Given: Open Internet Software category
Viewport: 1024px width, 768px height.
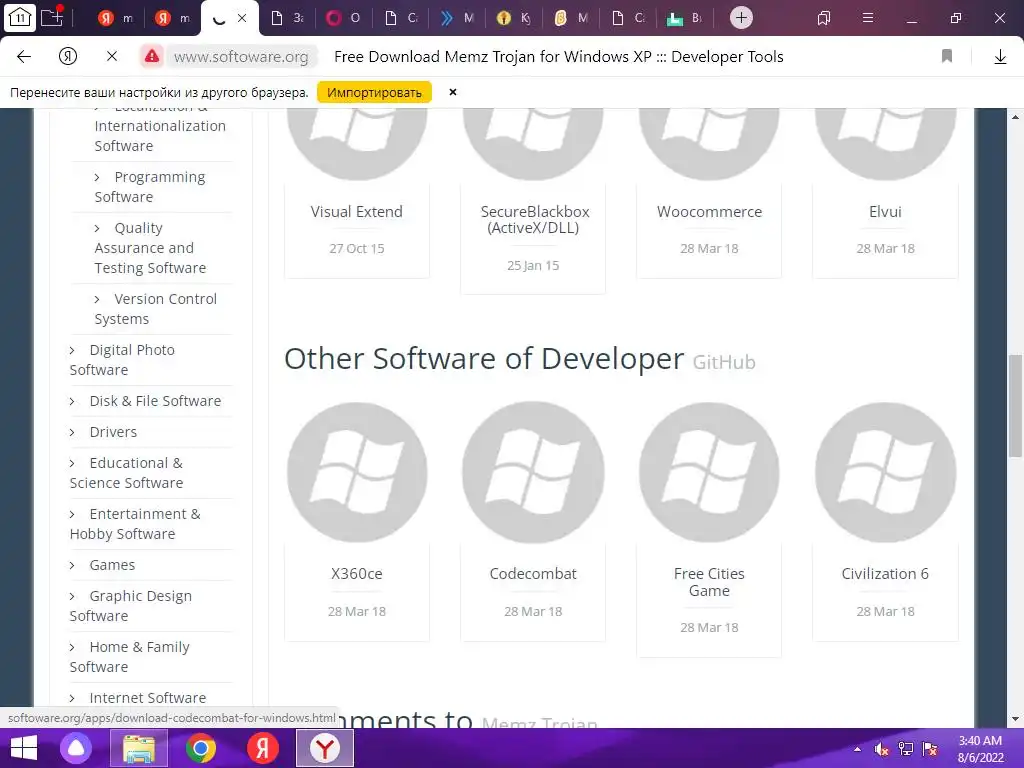Looking at the screenshot, I should click(x=148, y=698).
